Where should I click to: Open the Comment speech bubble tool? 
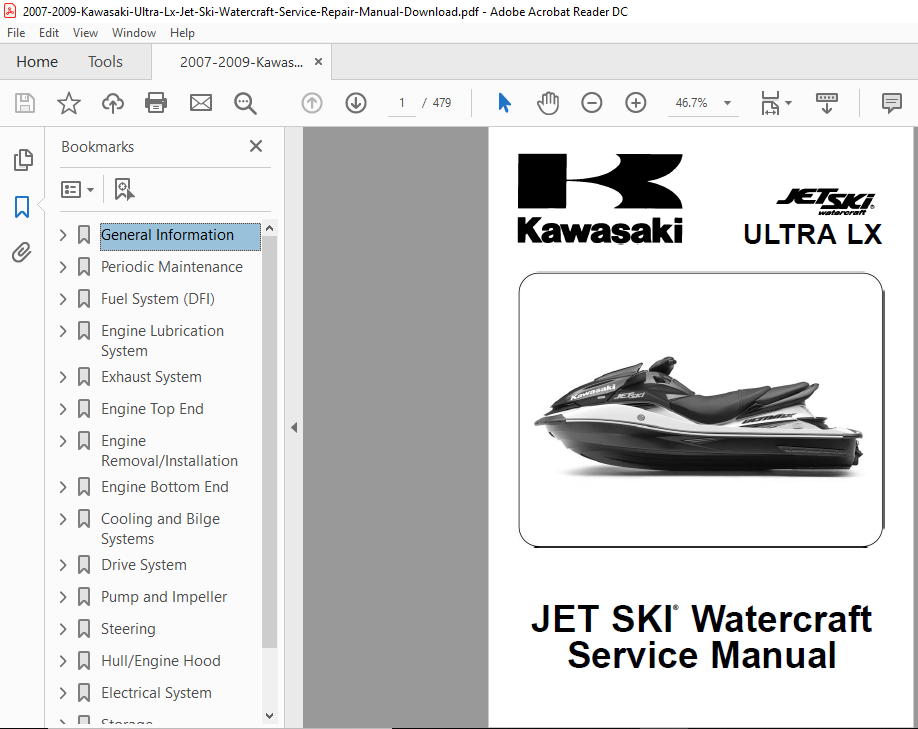pyautogui.click(x=892, y=103)
